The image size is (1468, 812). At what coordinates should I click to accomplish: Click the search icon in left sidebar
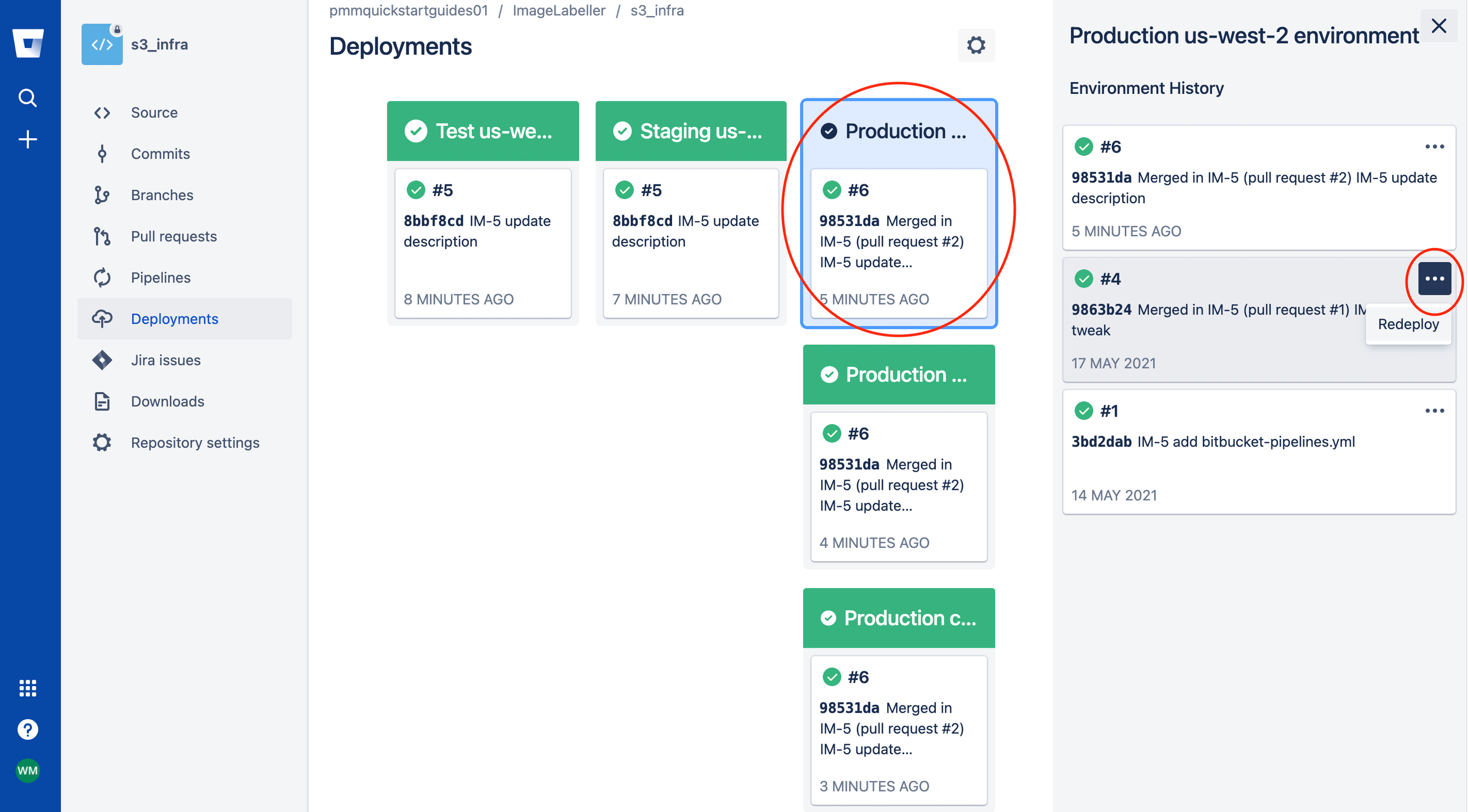(27, 97)
